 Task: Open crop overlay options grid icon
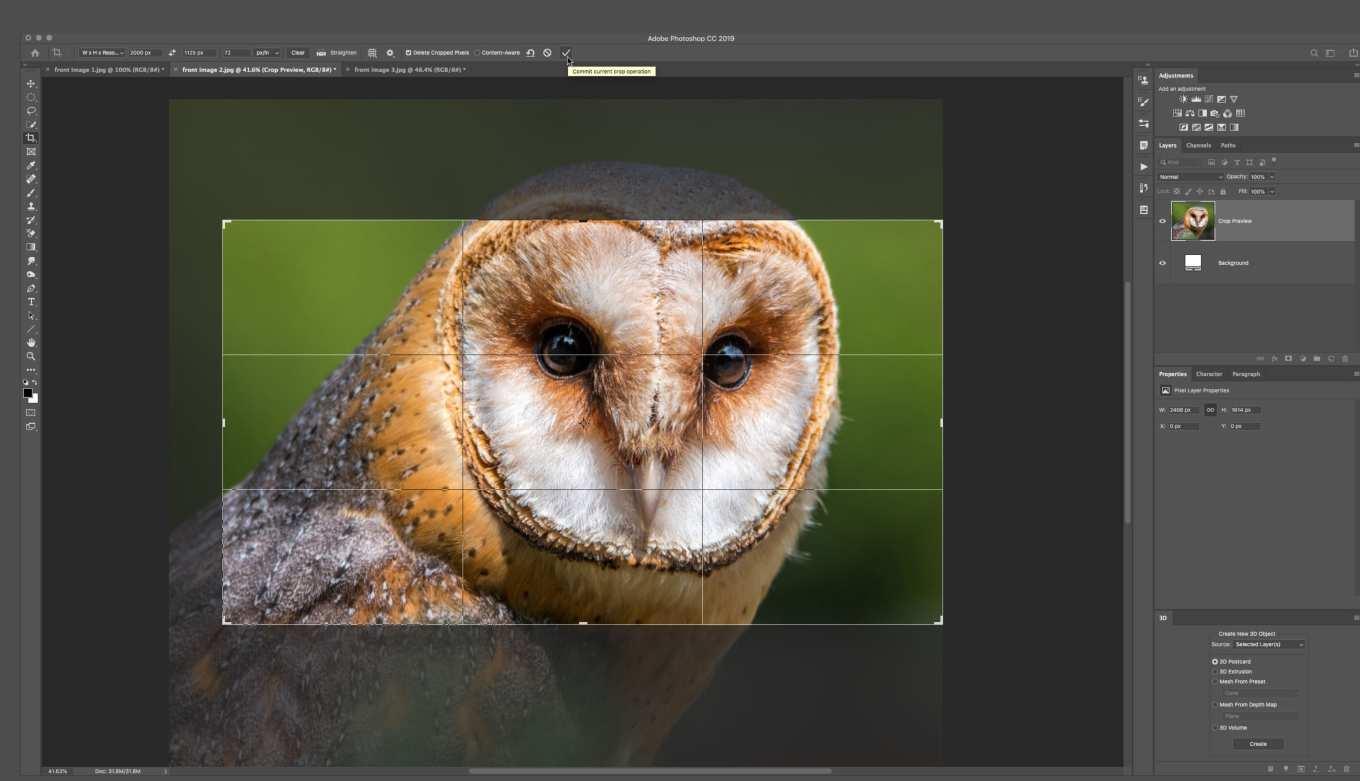372,53
